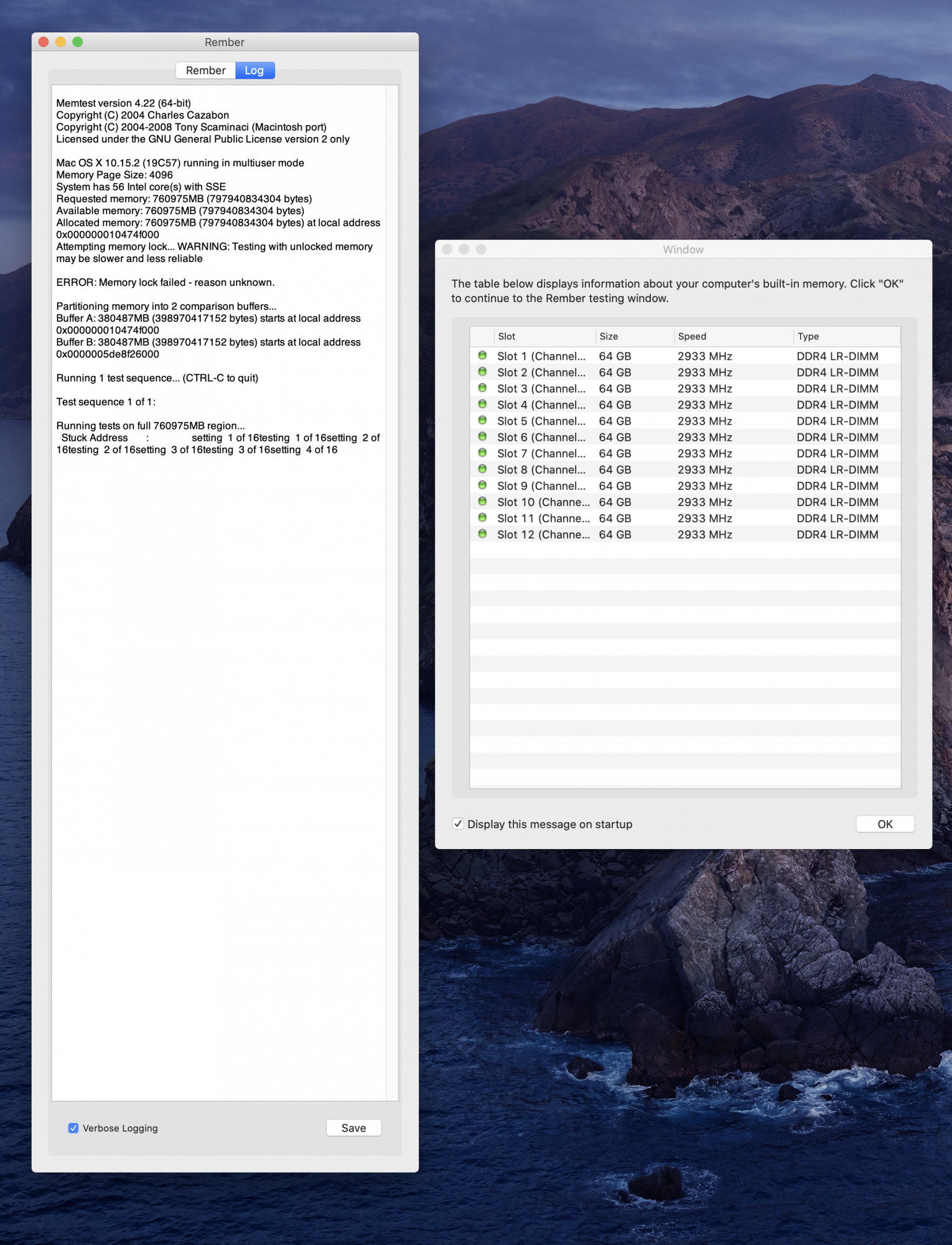
Task: Click green status icon for Slot 7
Action: pyautogui.click(x=482, y=453)
